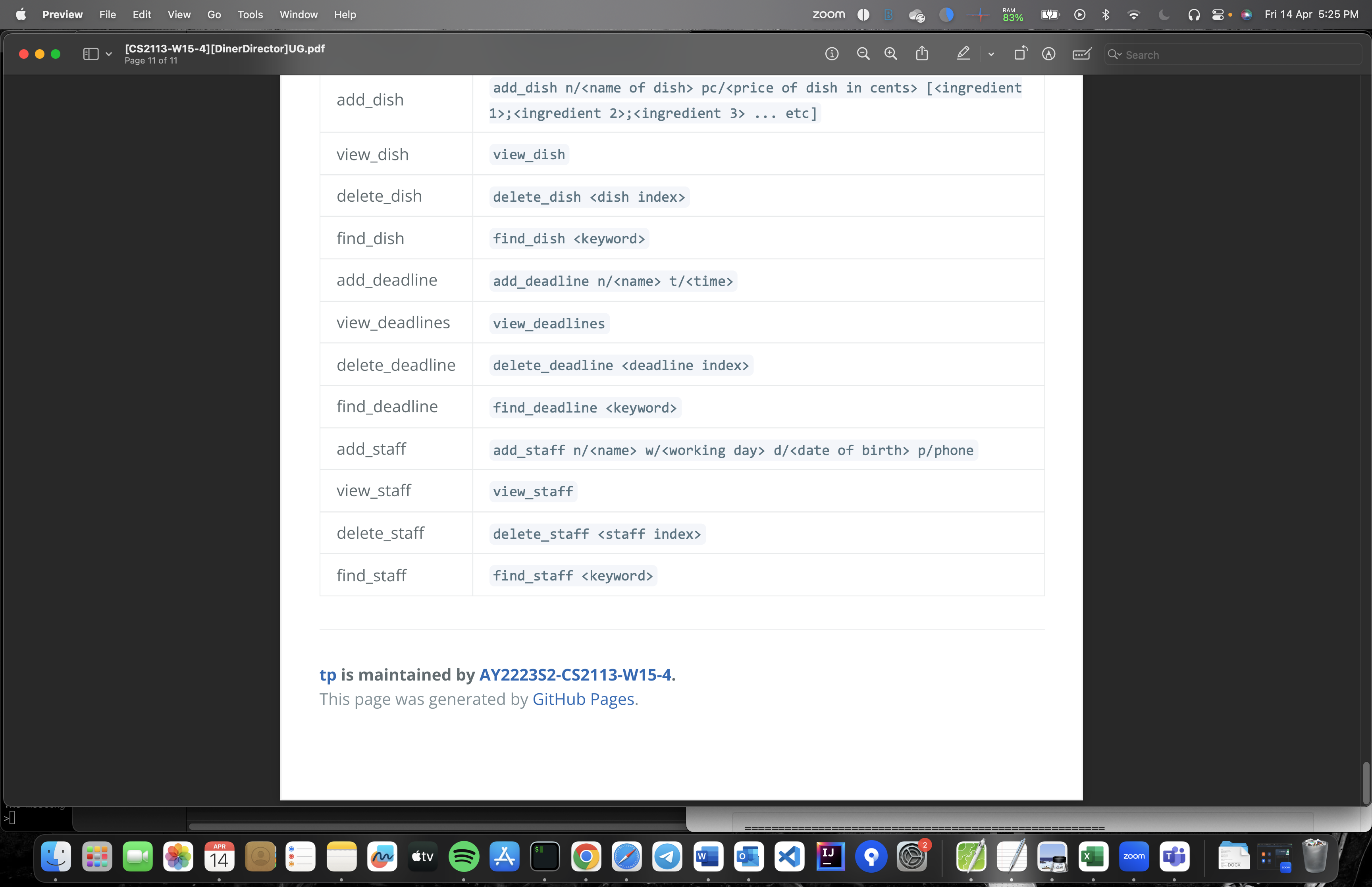Click into the Search field

point(1238,55)
